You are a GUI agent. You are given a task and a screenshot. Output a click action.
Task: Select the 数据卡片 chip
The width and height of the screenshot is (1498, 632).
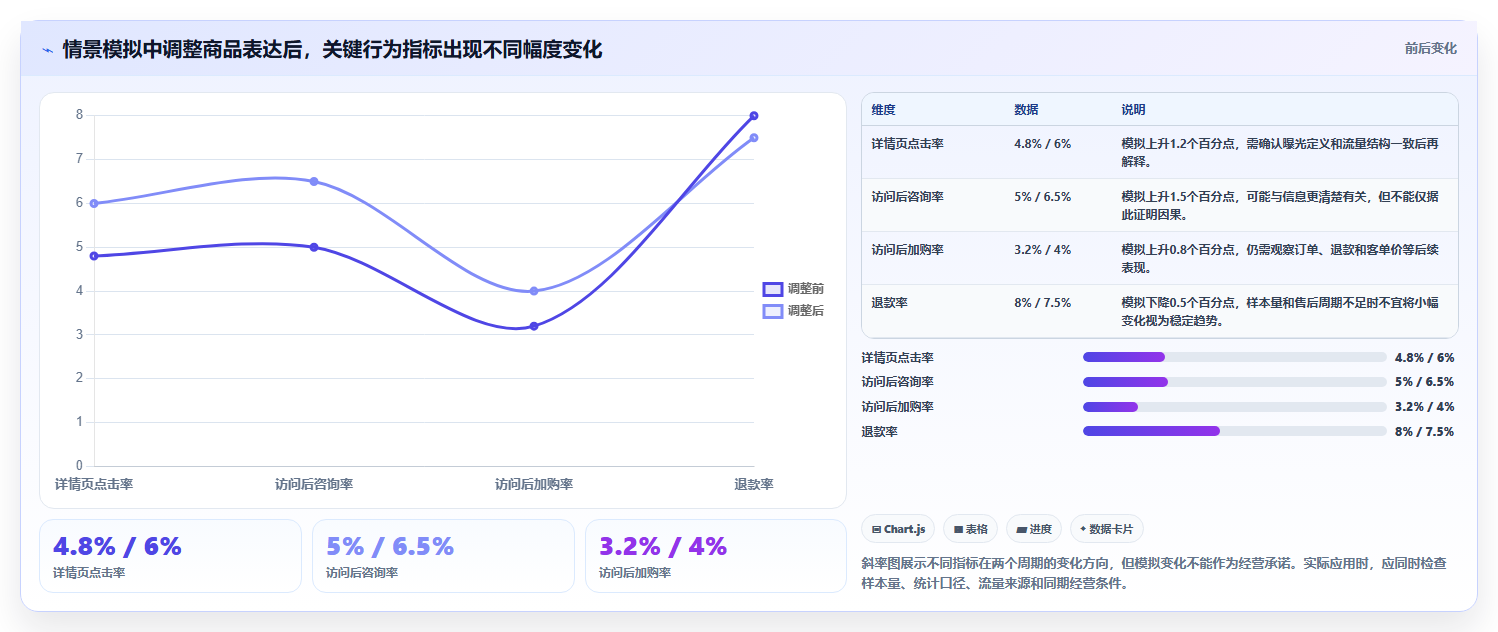(1106, 529)
